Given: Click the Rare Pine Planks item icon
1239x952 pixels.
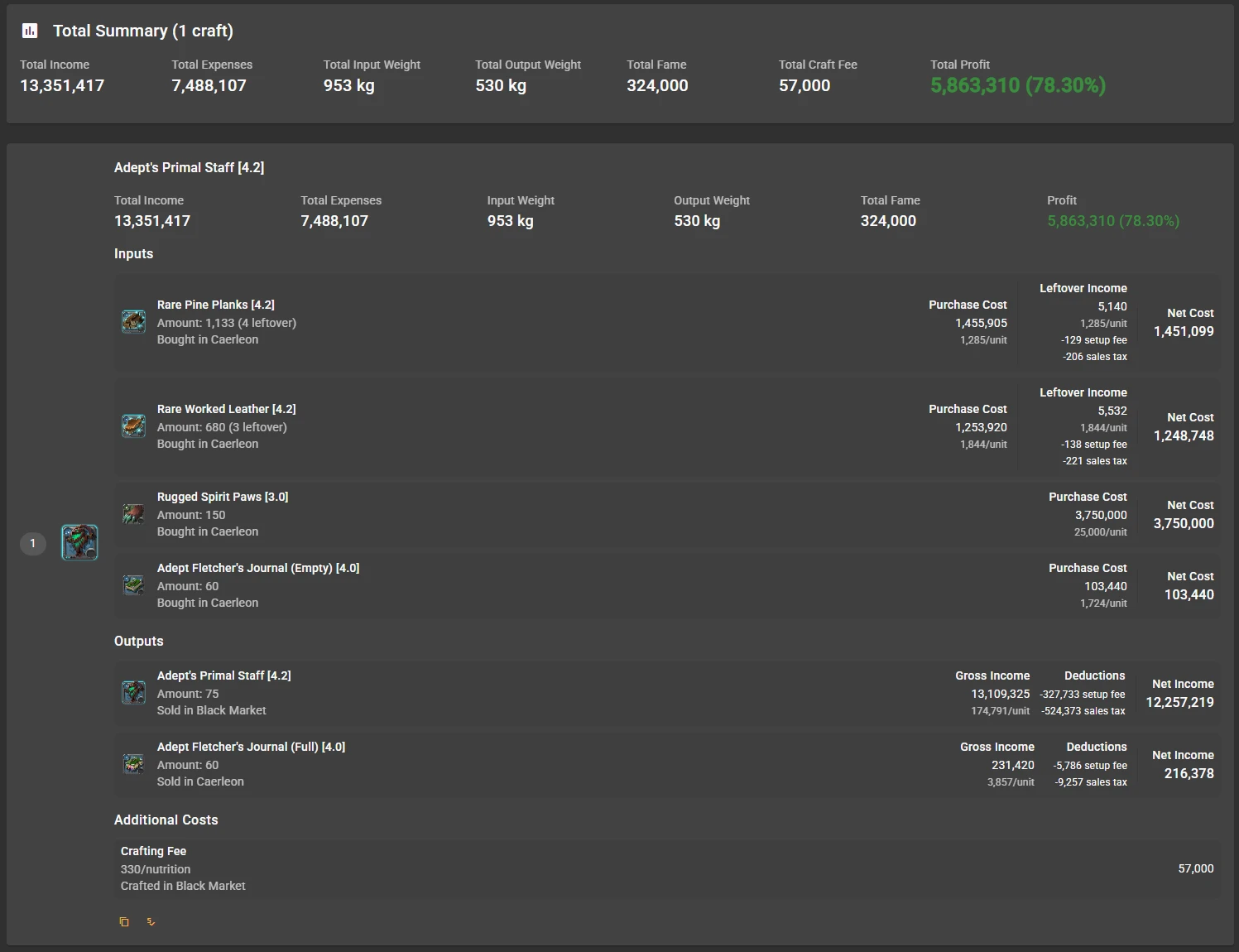Looking at the screenshot, I should coord(133,321).
